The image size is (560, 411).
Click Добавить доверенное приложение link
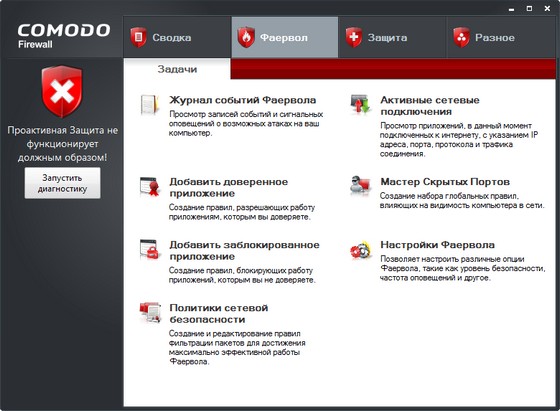(x=229, y=187)
